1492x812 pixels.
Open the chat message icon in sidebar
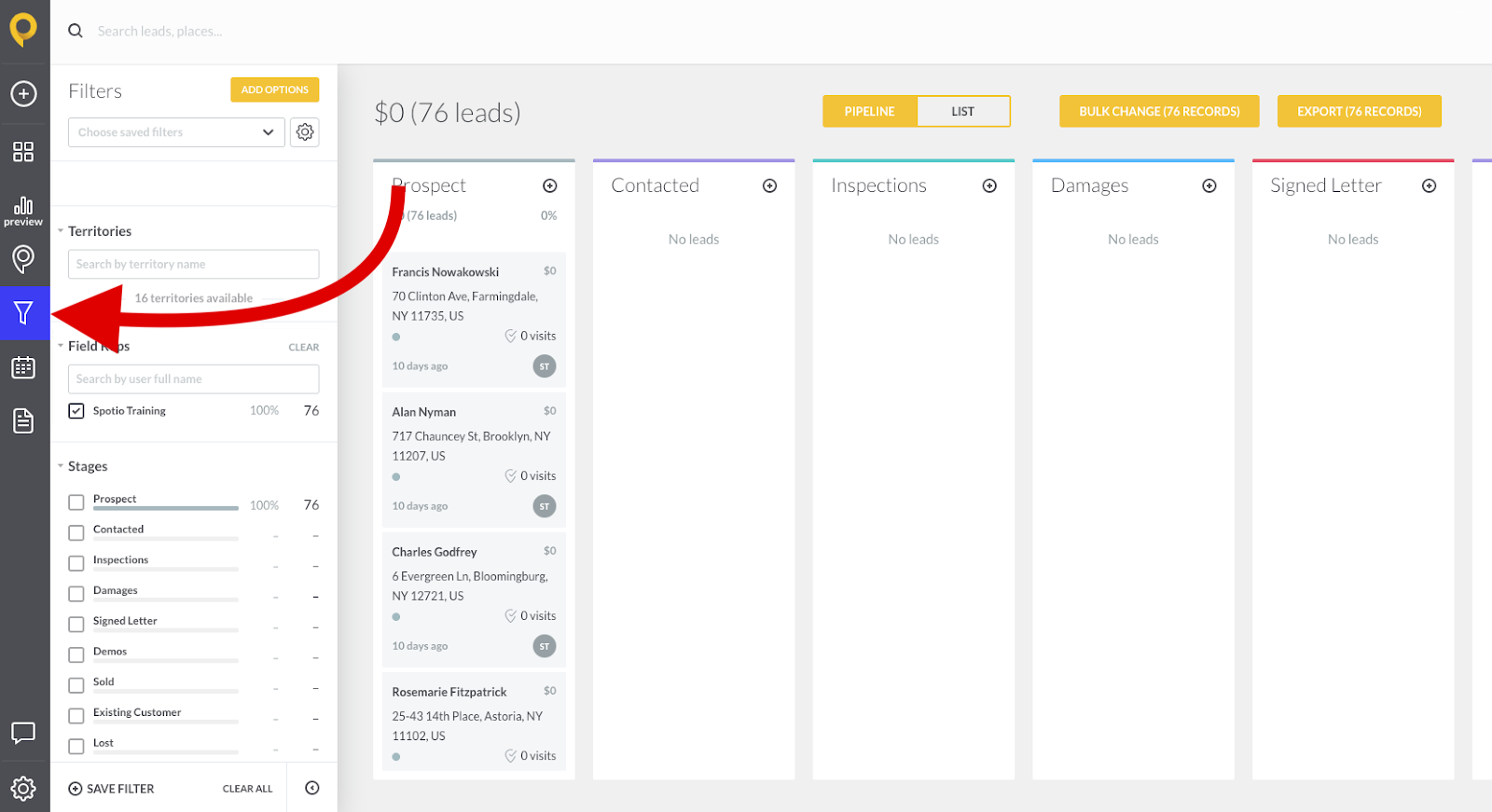[23, 733]
